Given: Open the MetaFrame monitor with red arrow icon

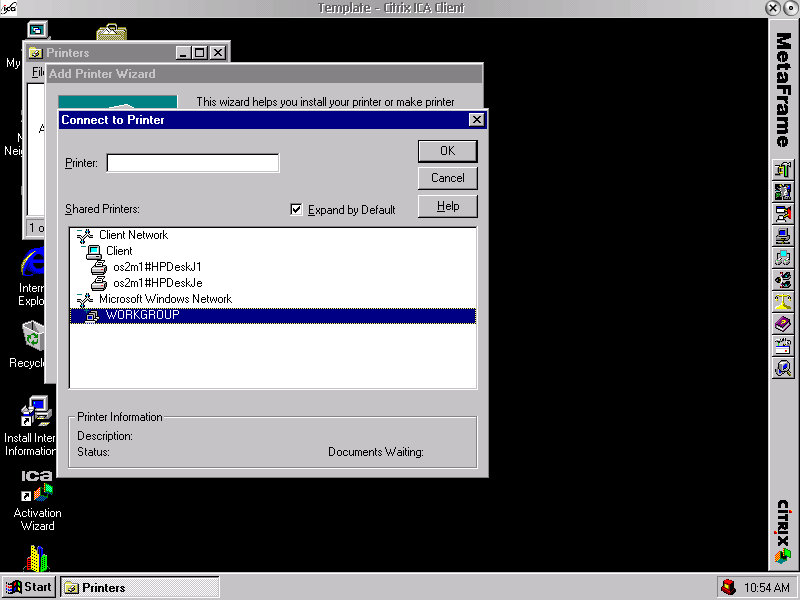Looking at the screenshot, I should click(x=783, y=214).
